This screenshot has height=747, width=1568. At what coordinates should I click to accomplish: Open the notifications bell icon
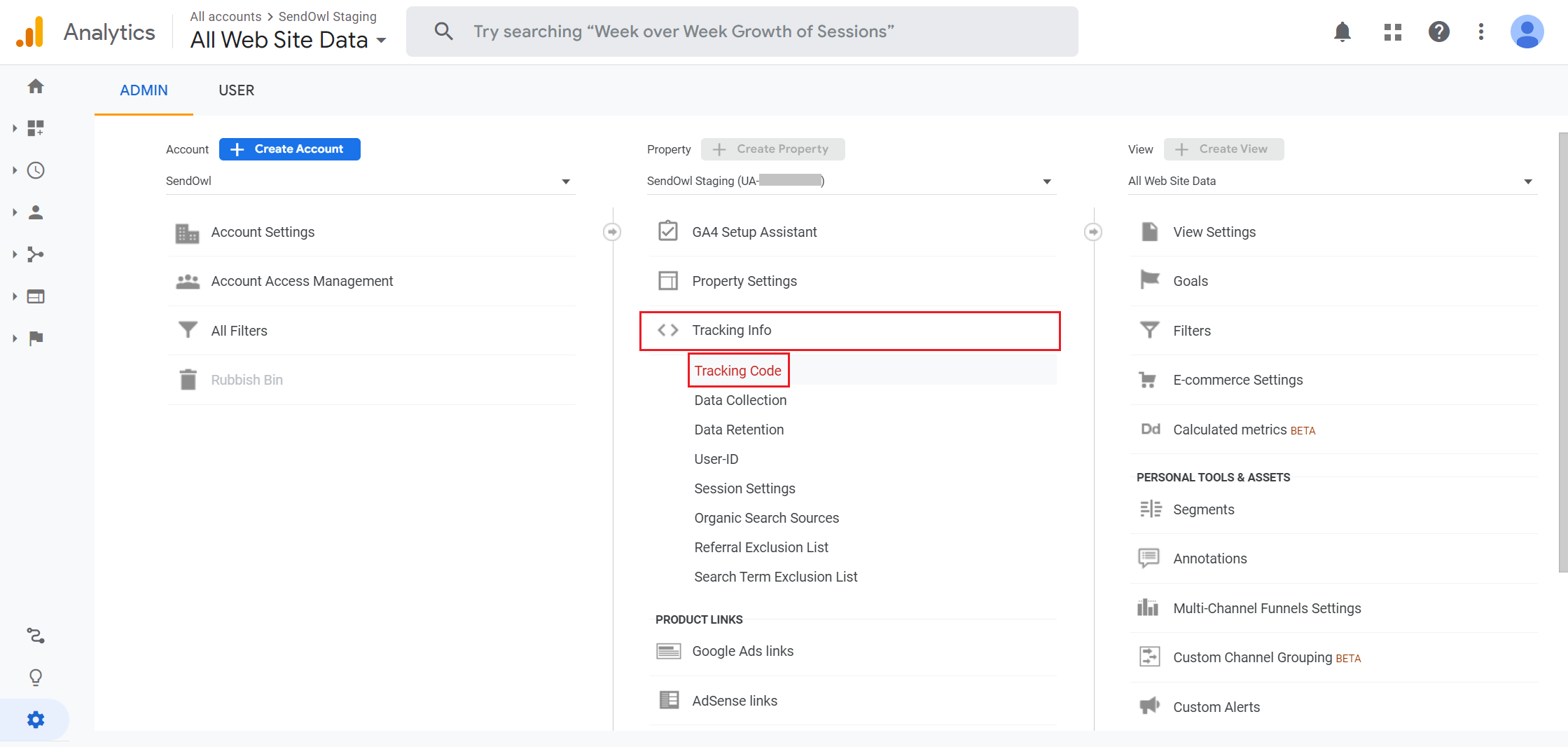pos(1342,32)
